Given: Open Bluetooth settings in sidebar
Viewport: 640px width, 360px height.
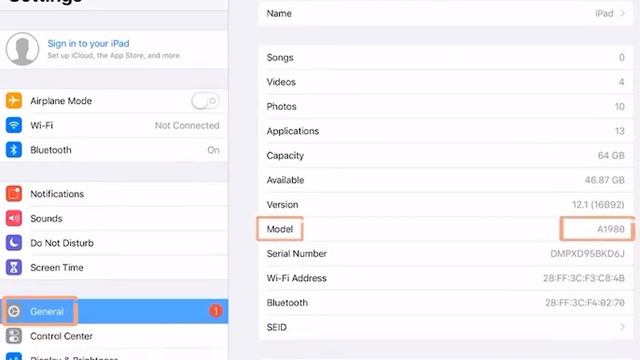Looking at the screenshot, I should point(114,150).
